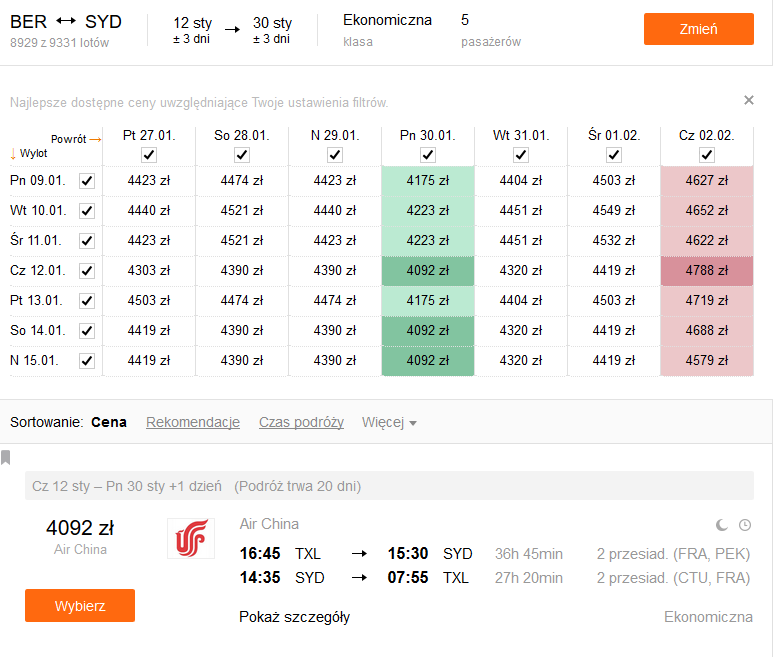Click the BER SYD bidirectional arrow icon
Screen dimensions: 778x657
point(66,21)
